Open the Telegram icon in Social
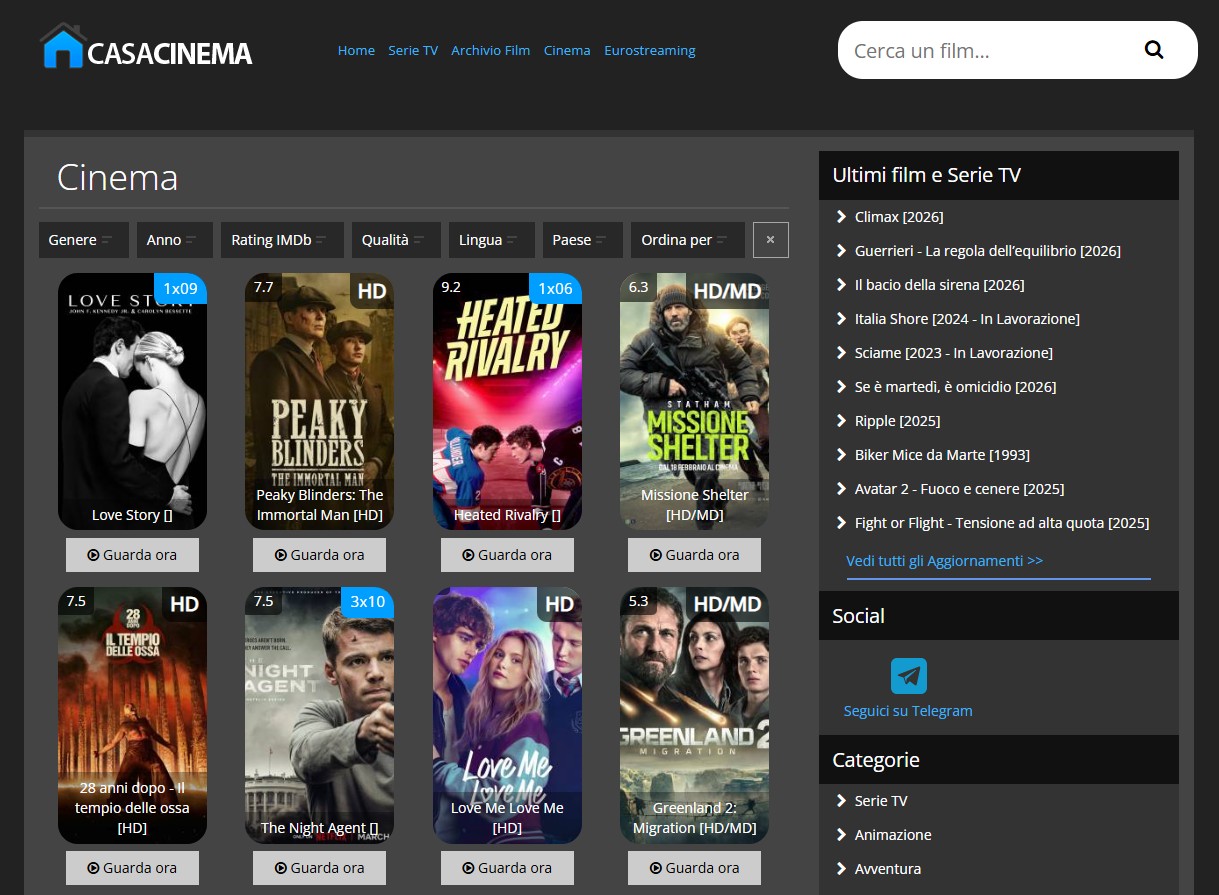 908,676
